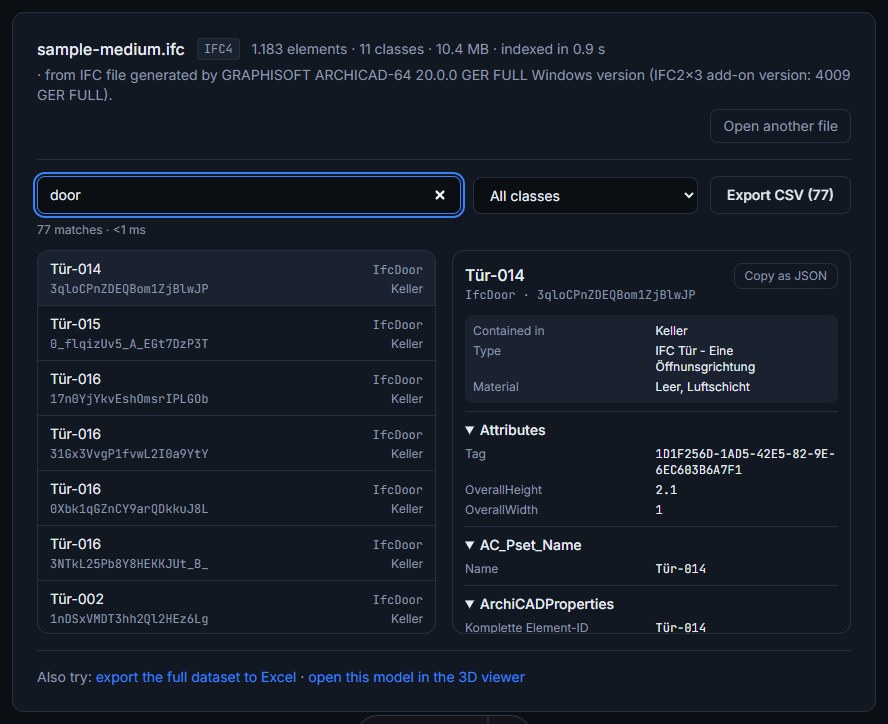Select the Tür-014 result row

click(236, 278)
